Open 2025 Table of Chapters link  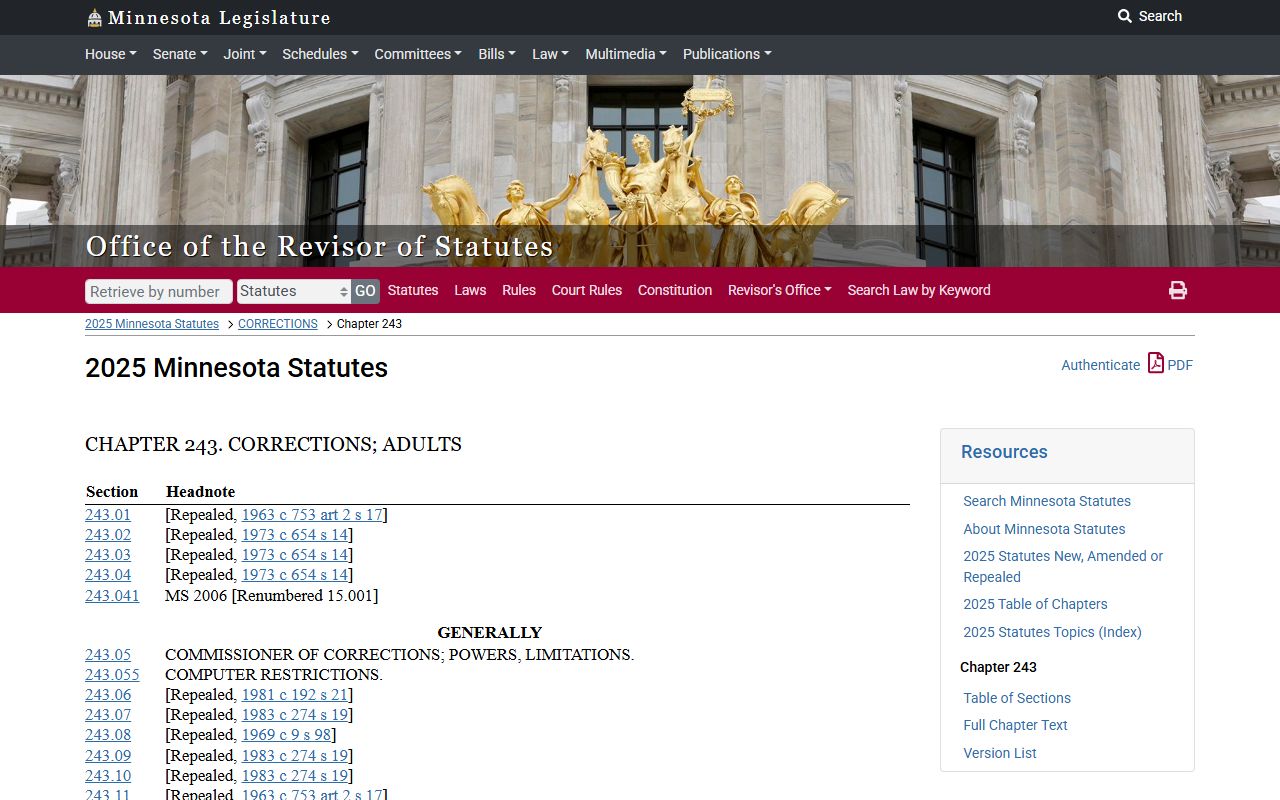coord(1035,604)
